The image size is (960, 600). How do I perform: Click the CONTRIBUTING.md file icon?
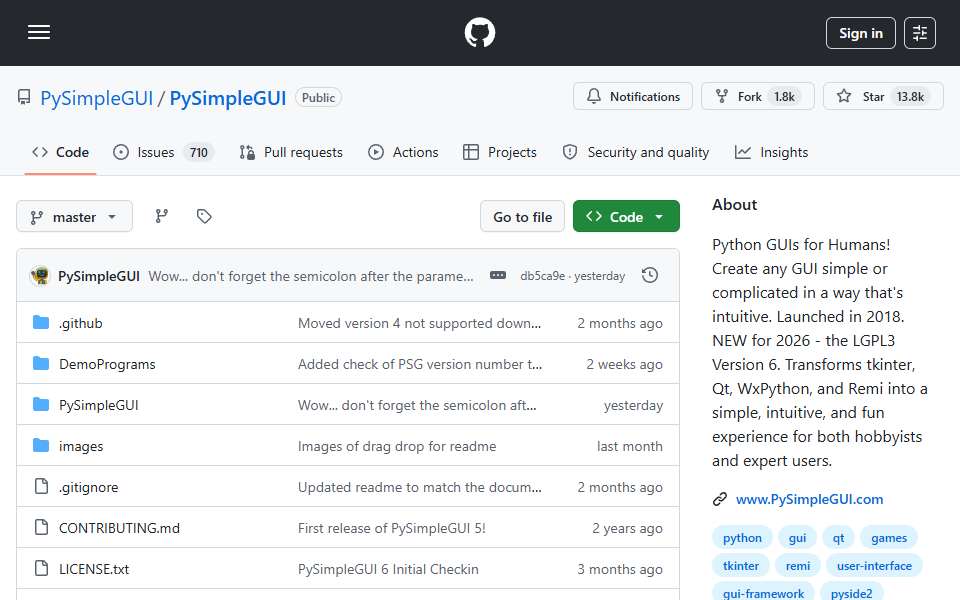[41, 527]
